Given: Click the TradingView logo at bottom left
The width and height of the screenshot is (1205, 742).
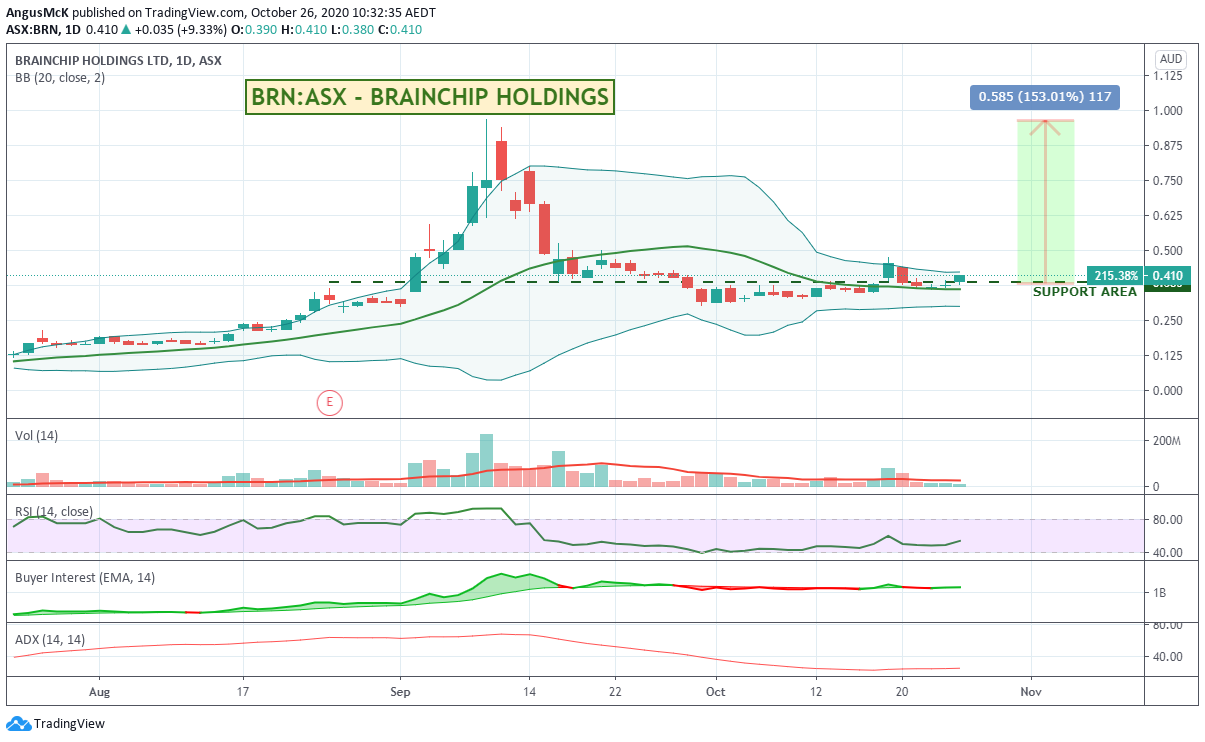Looking at the screenshot, I should click(55, 723).
